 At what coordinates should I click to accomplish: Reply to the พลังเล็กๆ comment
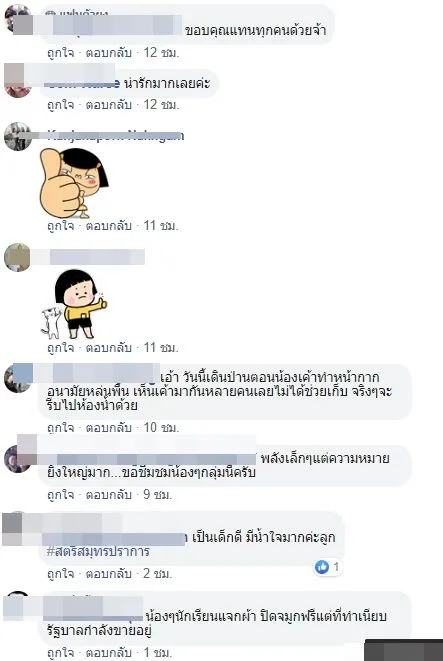[x=109, y=494]
